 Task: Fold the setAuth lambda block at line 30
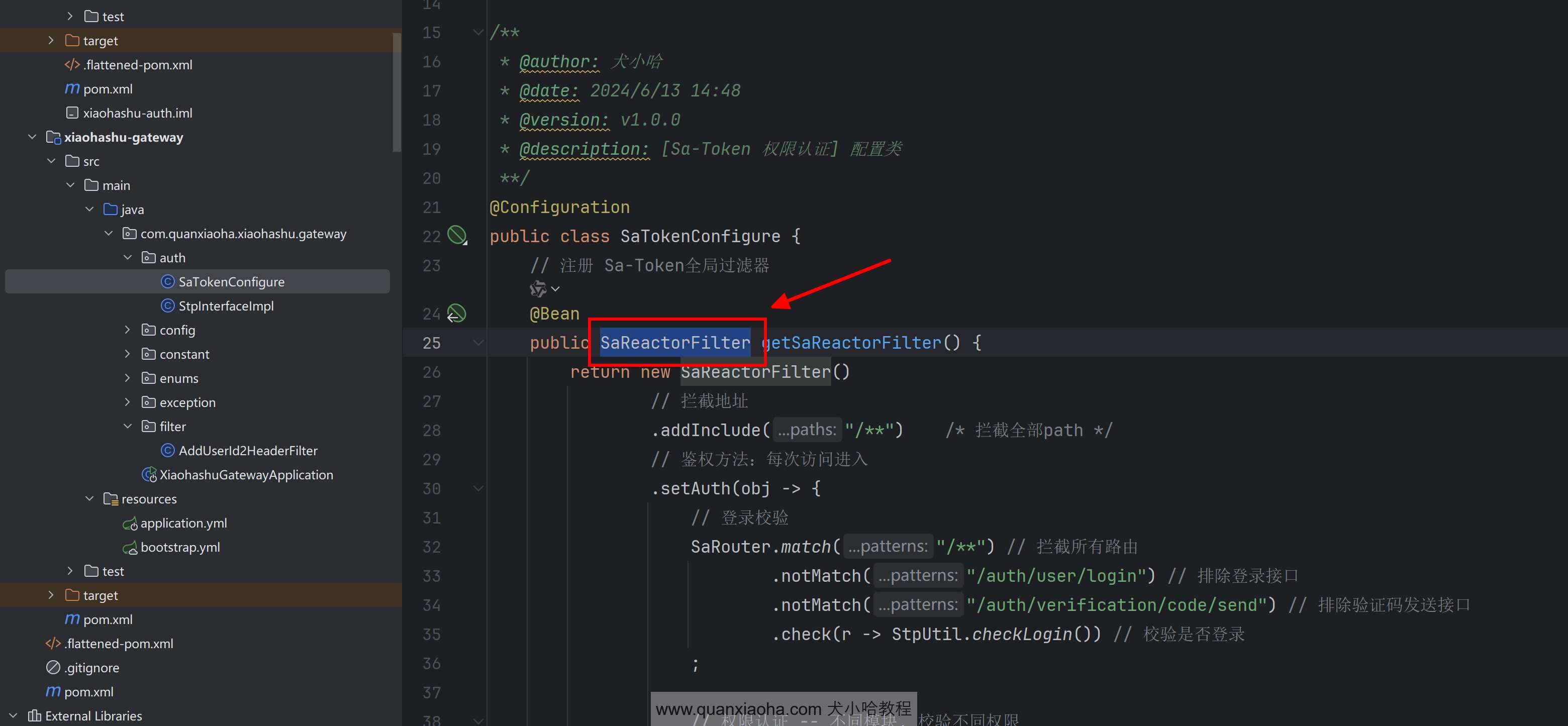pos(478,489)
